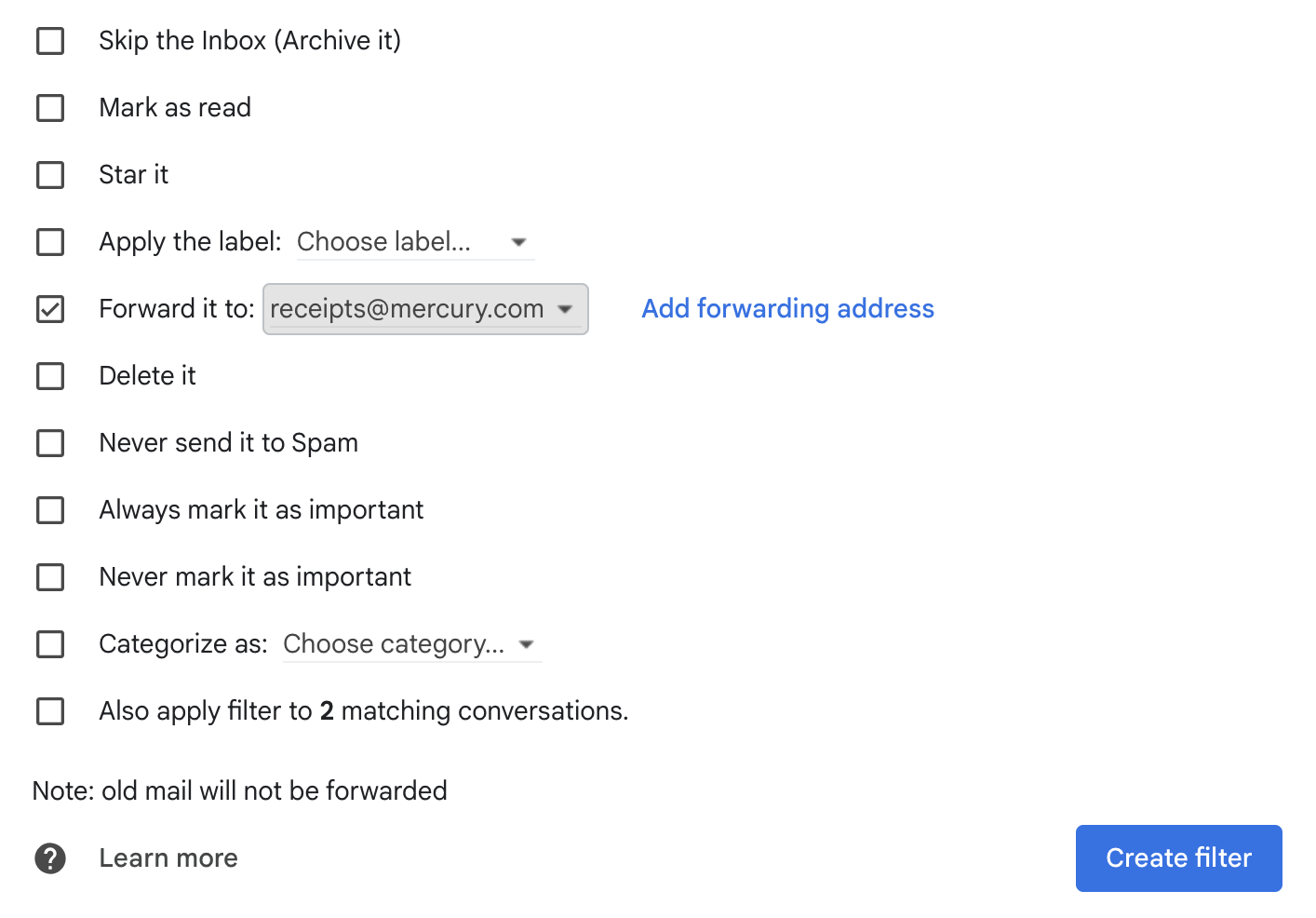Image resolution: width=1316 pixels, height=918 pixels.
Task: Check Also apply filter to matching conversations
Action: [50, 711]
